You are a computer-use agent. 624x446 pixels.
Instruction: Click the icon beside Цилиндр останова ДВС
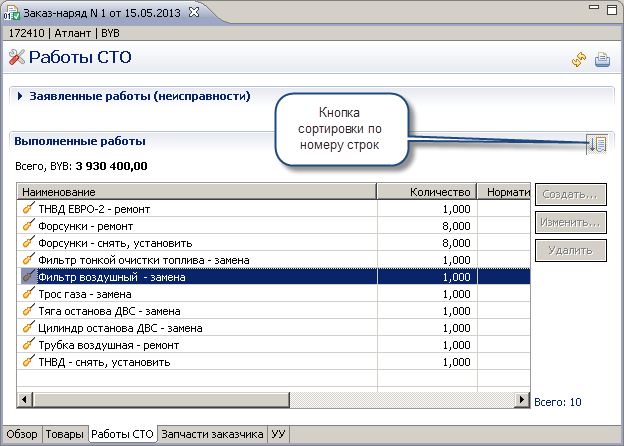tap(28, 328)
